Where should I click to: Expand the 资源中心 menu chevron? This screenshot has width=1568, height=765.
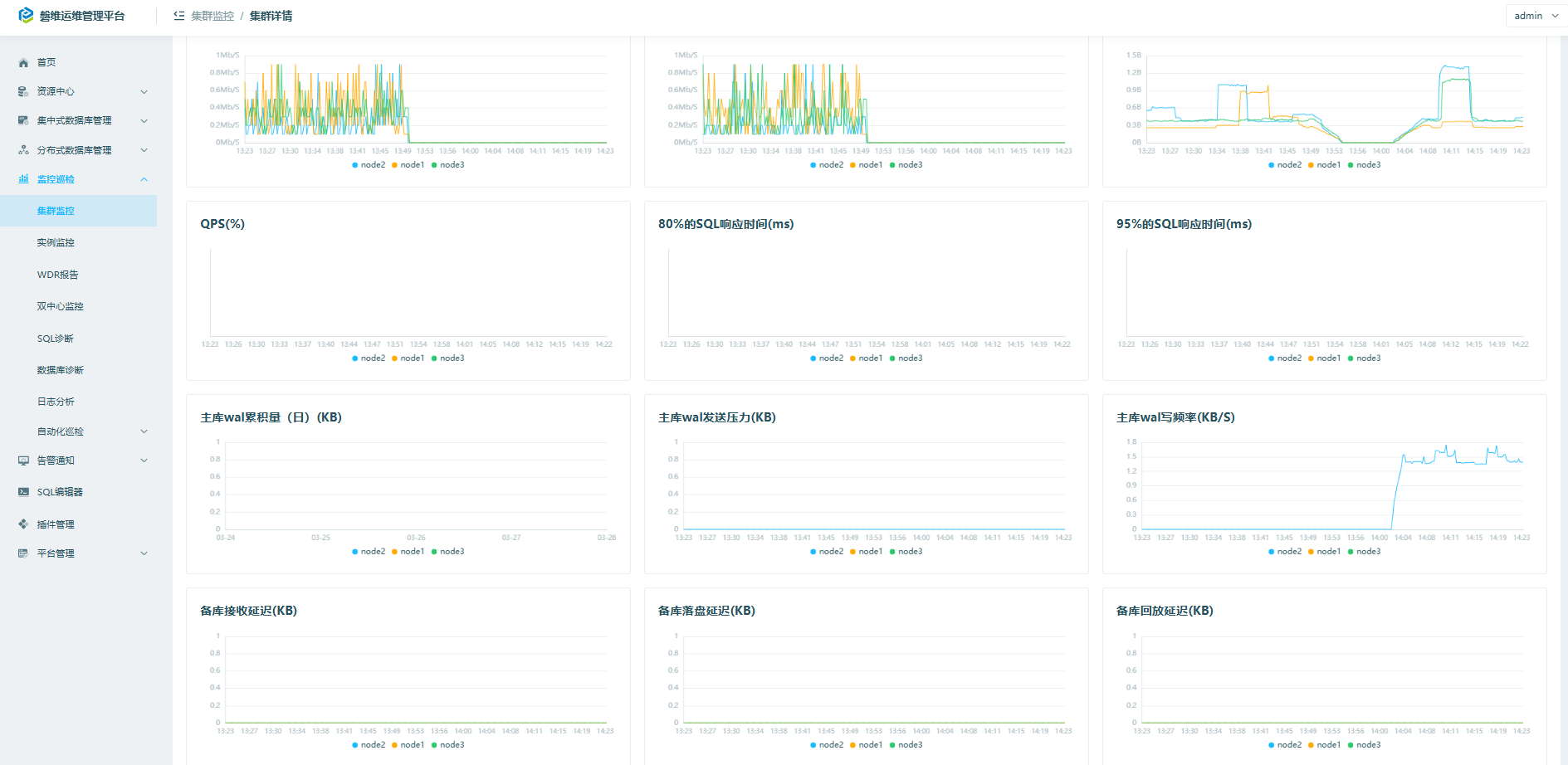pos(144,92)
